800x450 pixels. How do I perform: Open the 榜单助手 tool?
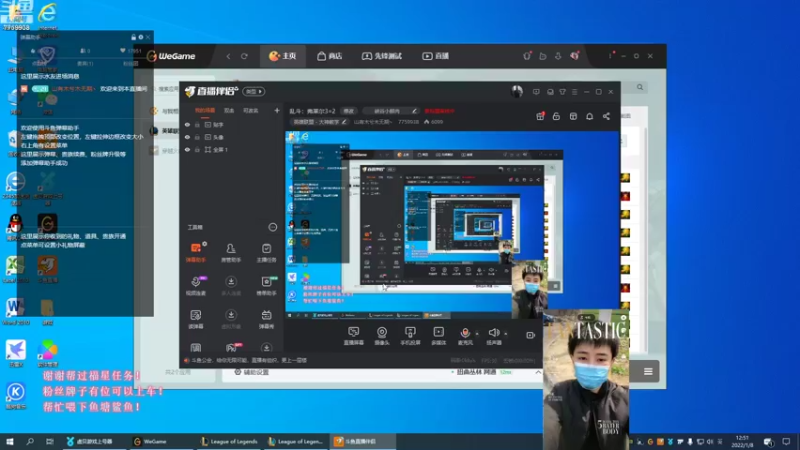click(x=266, y=286)
